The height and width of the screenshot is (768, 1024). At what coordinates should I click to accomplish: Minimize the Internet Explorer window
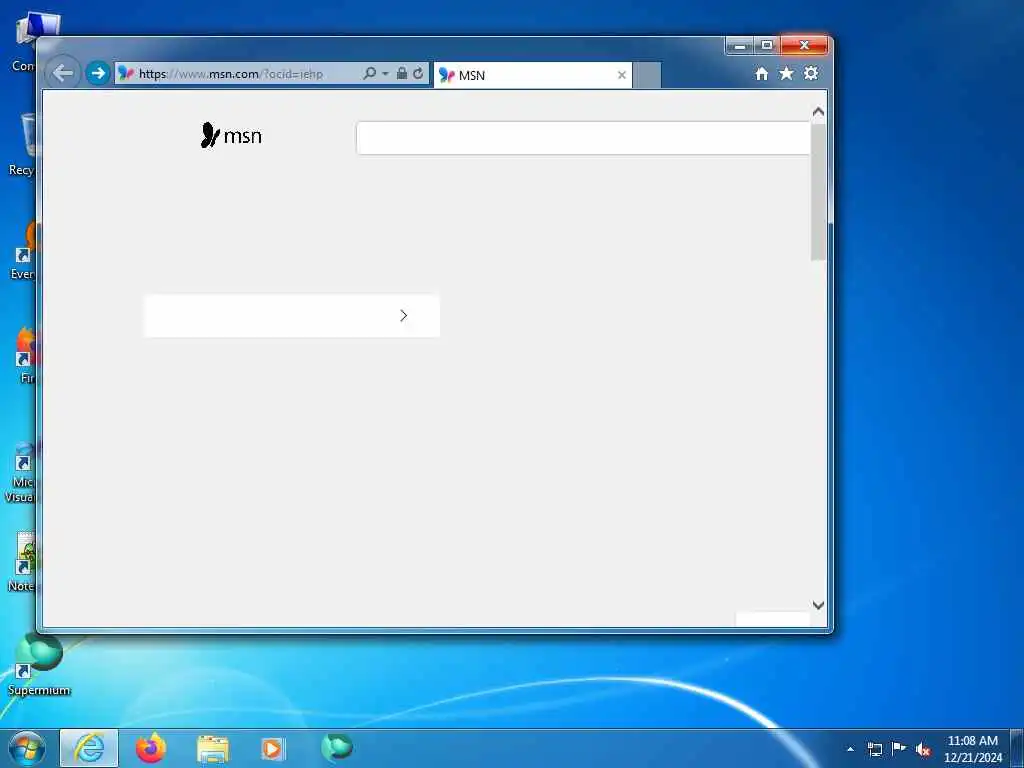coord(740,46)
